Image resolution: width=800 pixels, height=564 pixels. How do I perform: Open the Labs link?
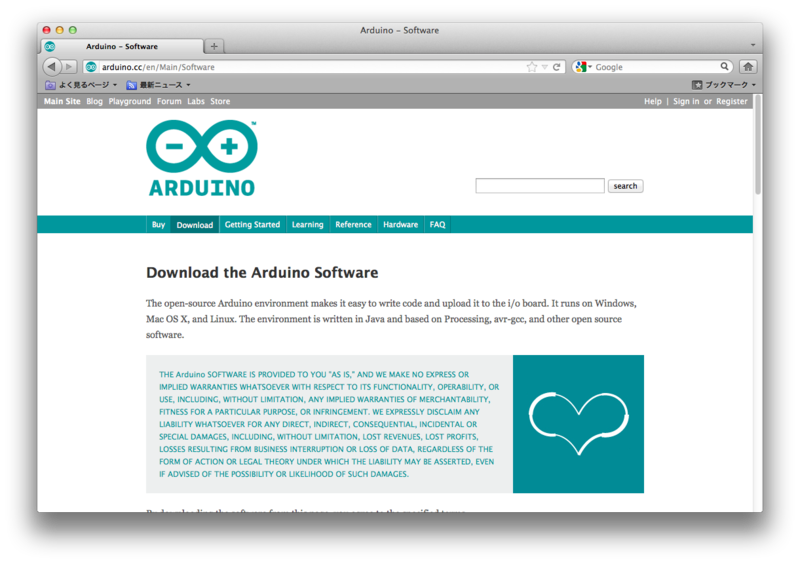(x=195, y=101)
